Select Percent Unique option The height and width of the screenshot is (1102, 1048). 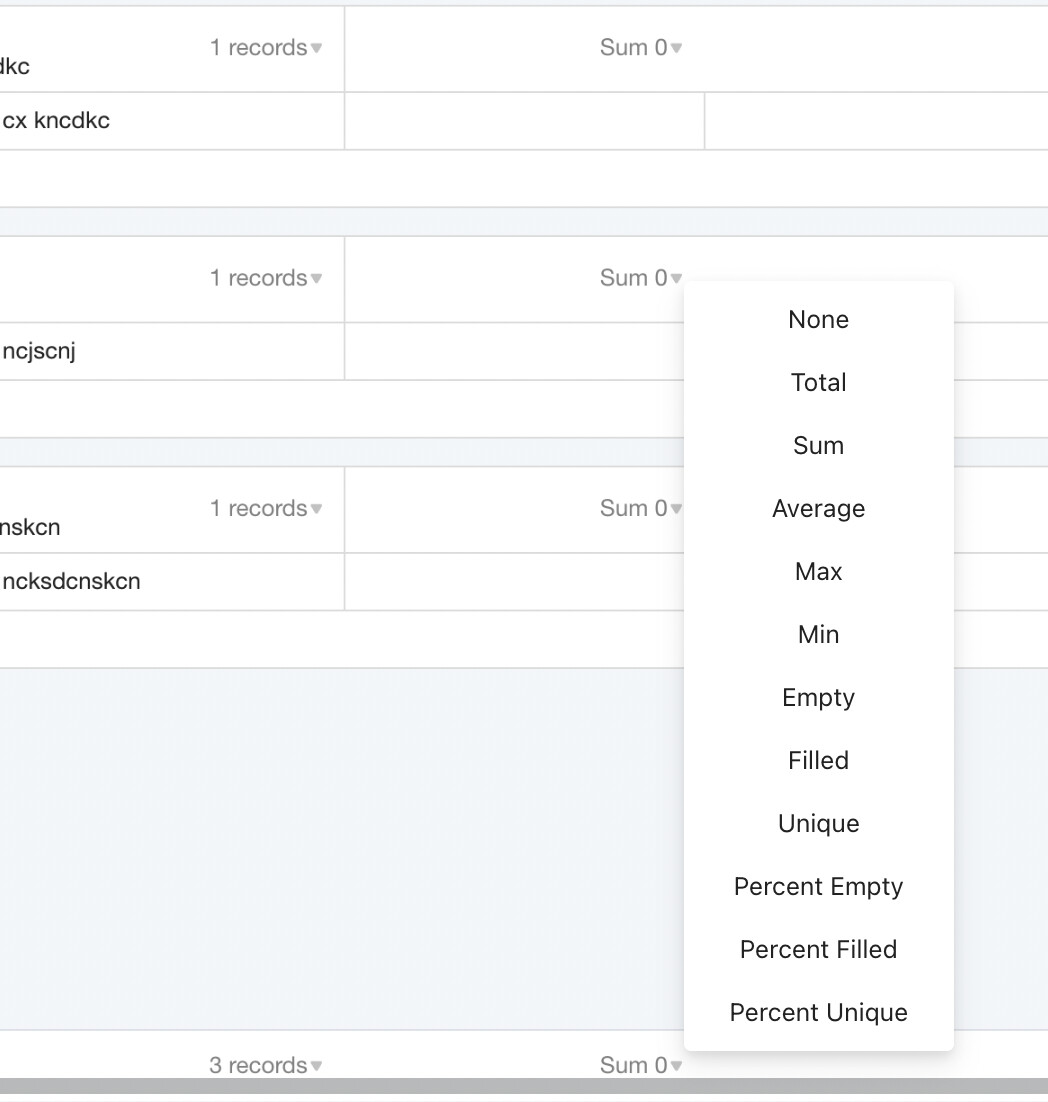[818, 1013]
